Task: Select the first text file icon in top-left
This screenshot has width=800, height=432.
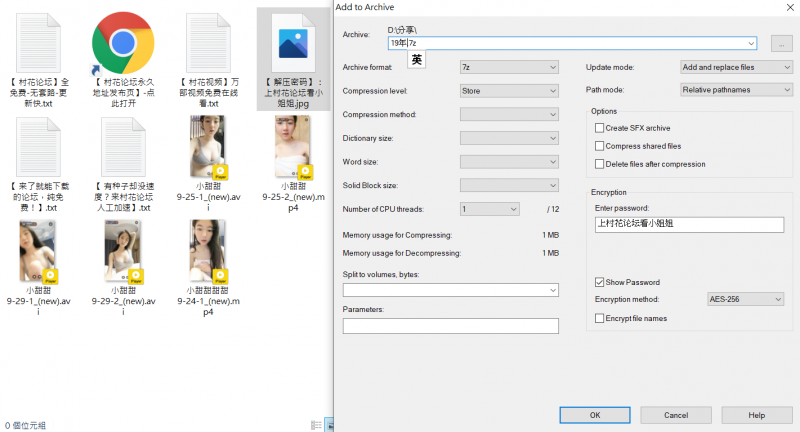Action: 38,43
